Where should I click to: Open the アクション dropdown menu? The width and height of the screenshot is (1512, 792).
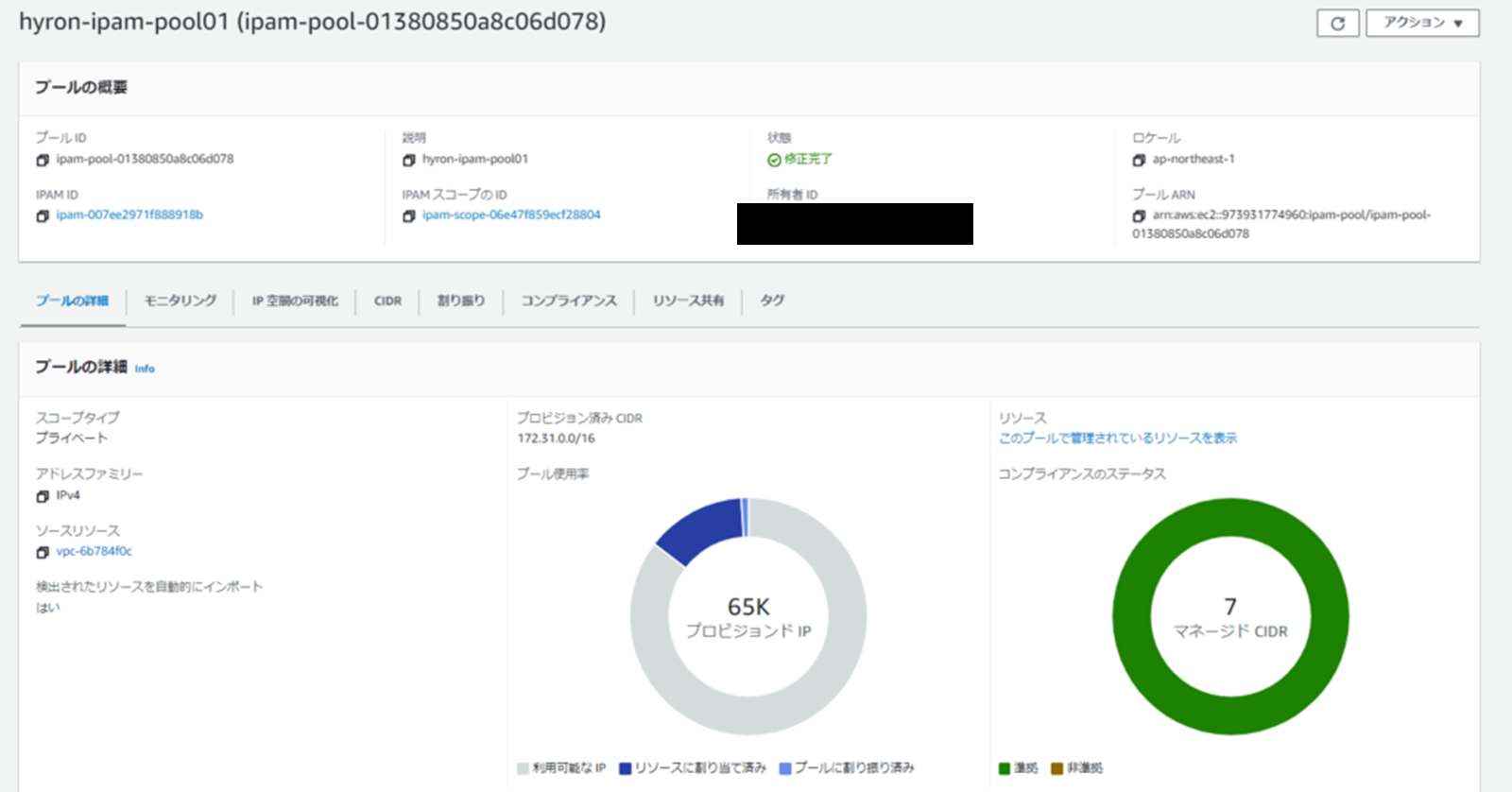pyautogui.click(x=1422, y=24)
